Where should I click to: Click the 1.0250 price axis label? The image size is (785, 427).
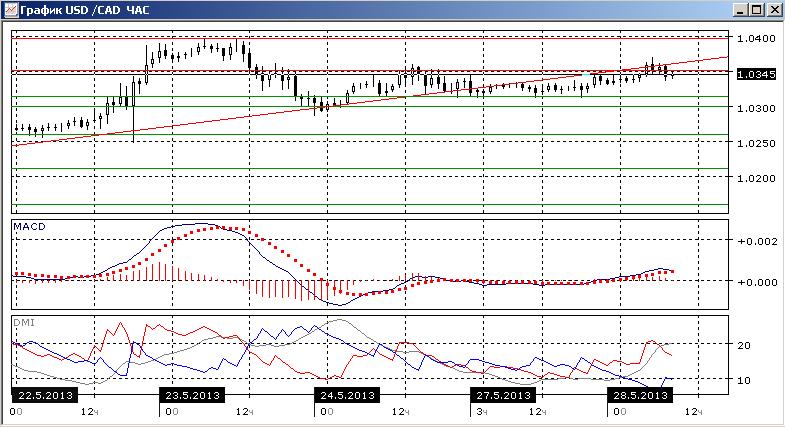[756, 143]
